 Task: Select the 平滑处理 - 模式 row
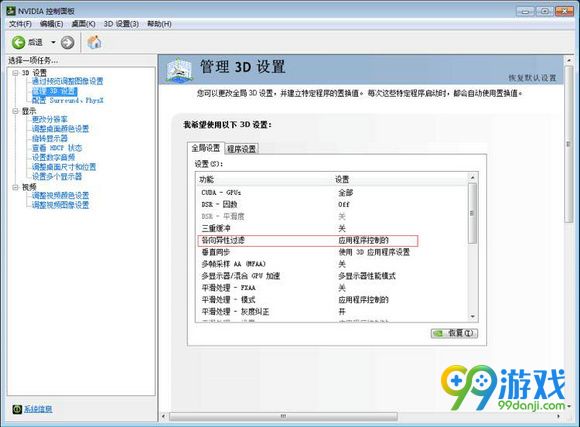332,300
